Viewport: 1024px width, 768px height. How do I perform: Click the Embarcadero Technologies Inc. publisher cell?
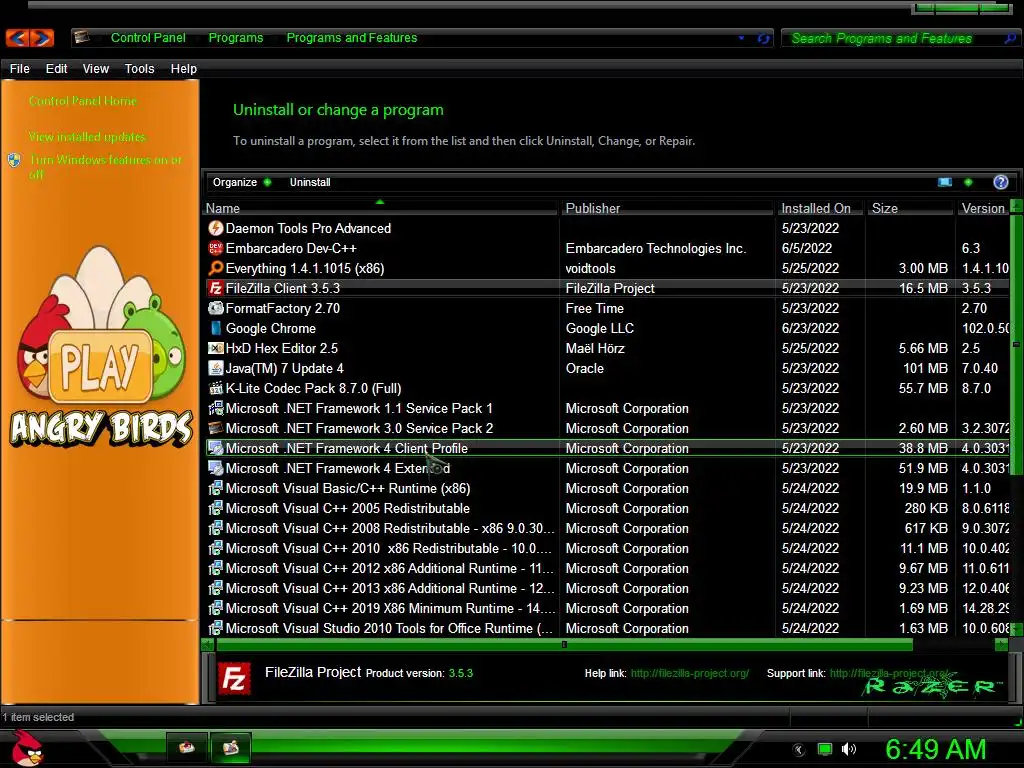pos(656,248)
